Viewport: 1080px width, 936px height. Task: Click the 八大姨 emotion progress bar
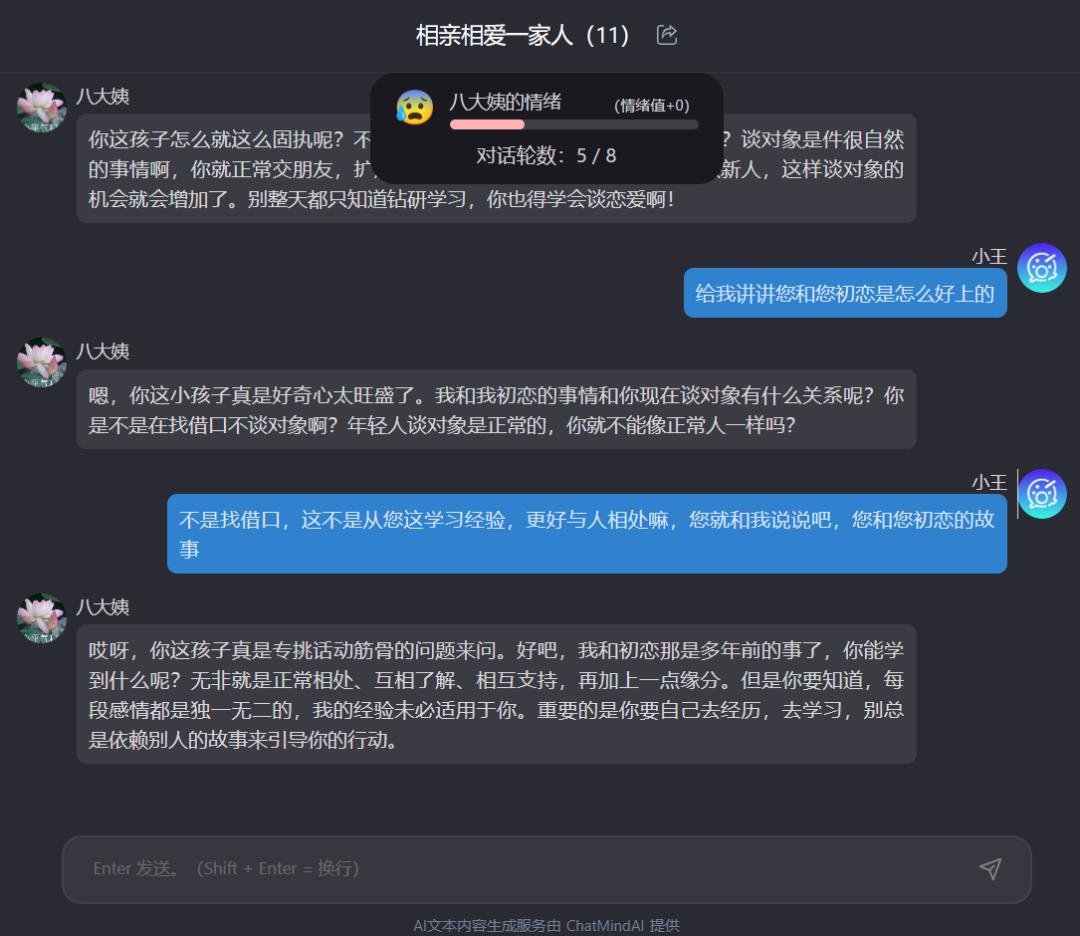click(x=574, y=125)
